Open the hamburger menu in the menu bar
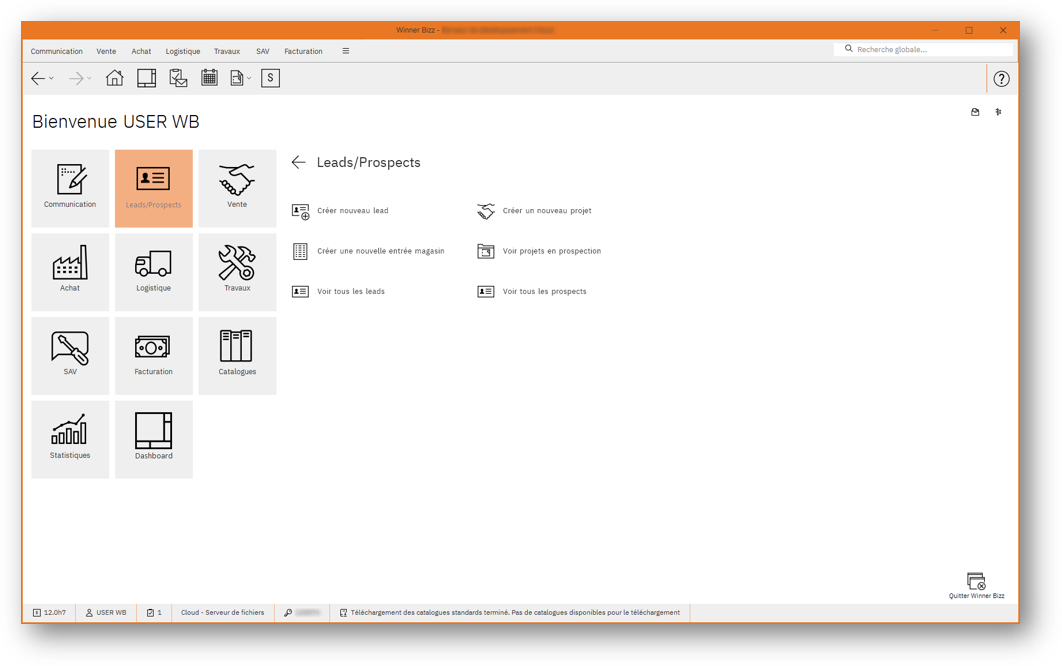 pos(345,50)
